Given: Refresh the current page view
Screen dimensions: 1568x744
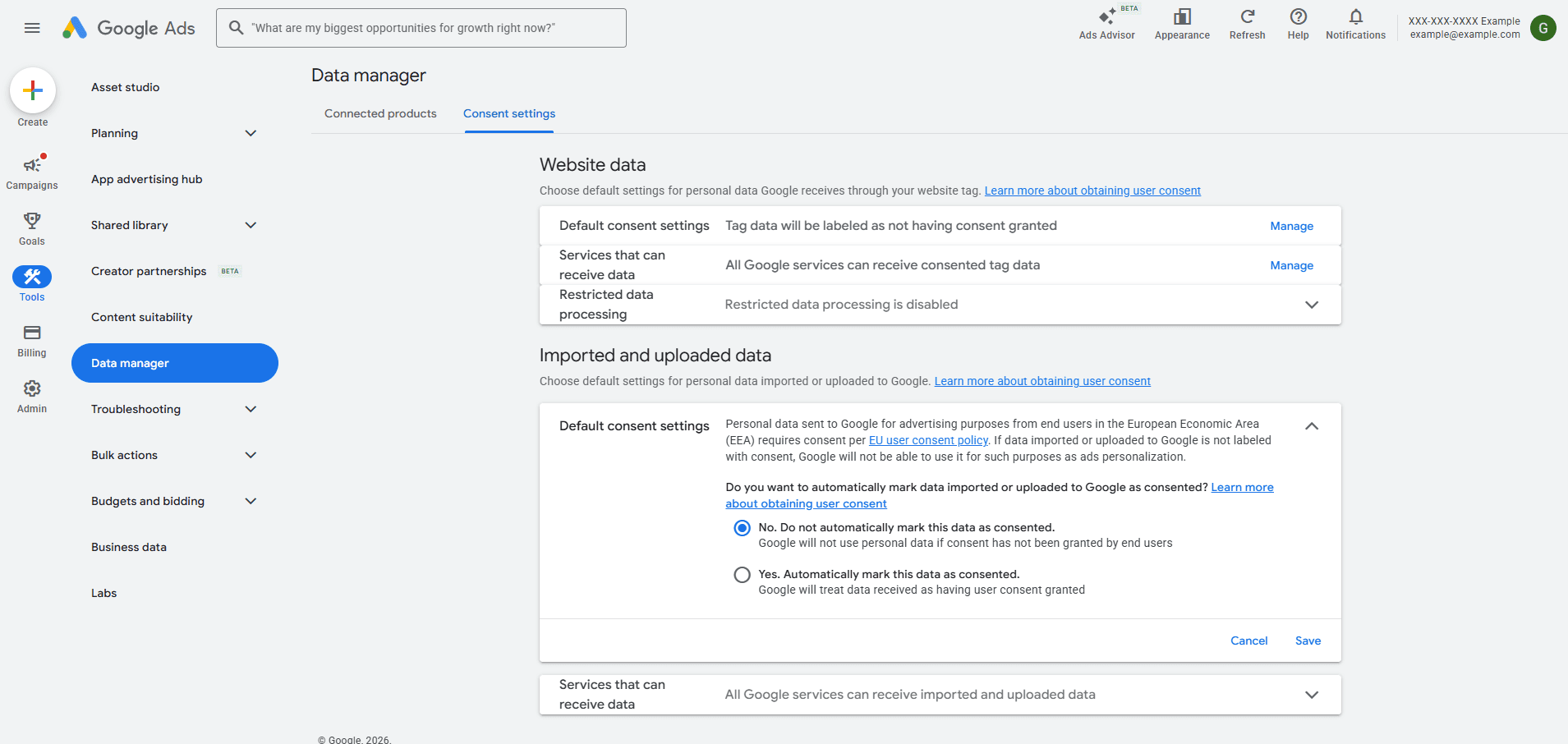Looking at the screenshot, I should click(x=1247, y=23).
